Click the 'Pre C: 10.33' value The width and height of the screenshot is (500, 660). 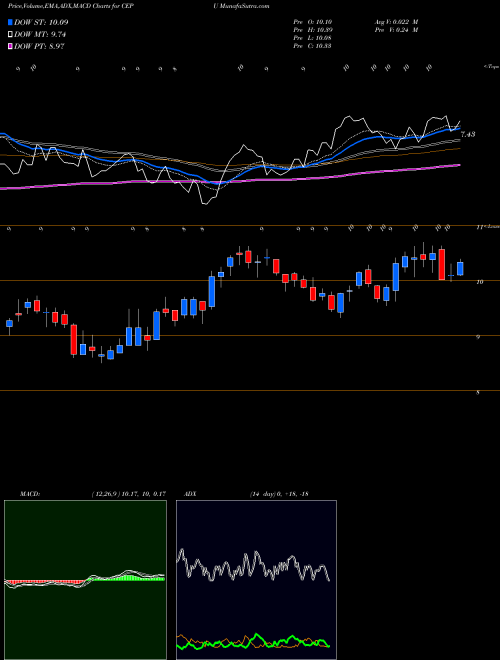(313, 46)
